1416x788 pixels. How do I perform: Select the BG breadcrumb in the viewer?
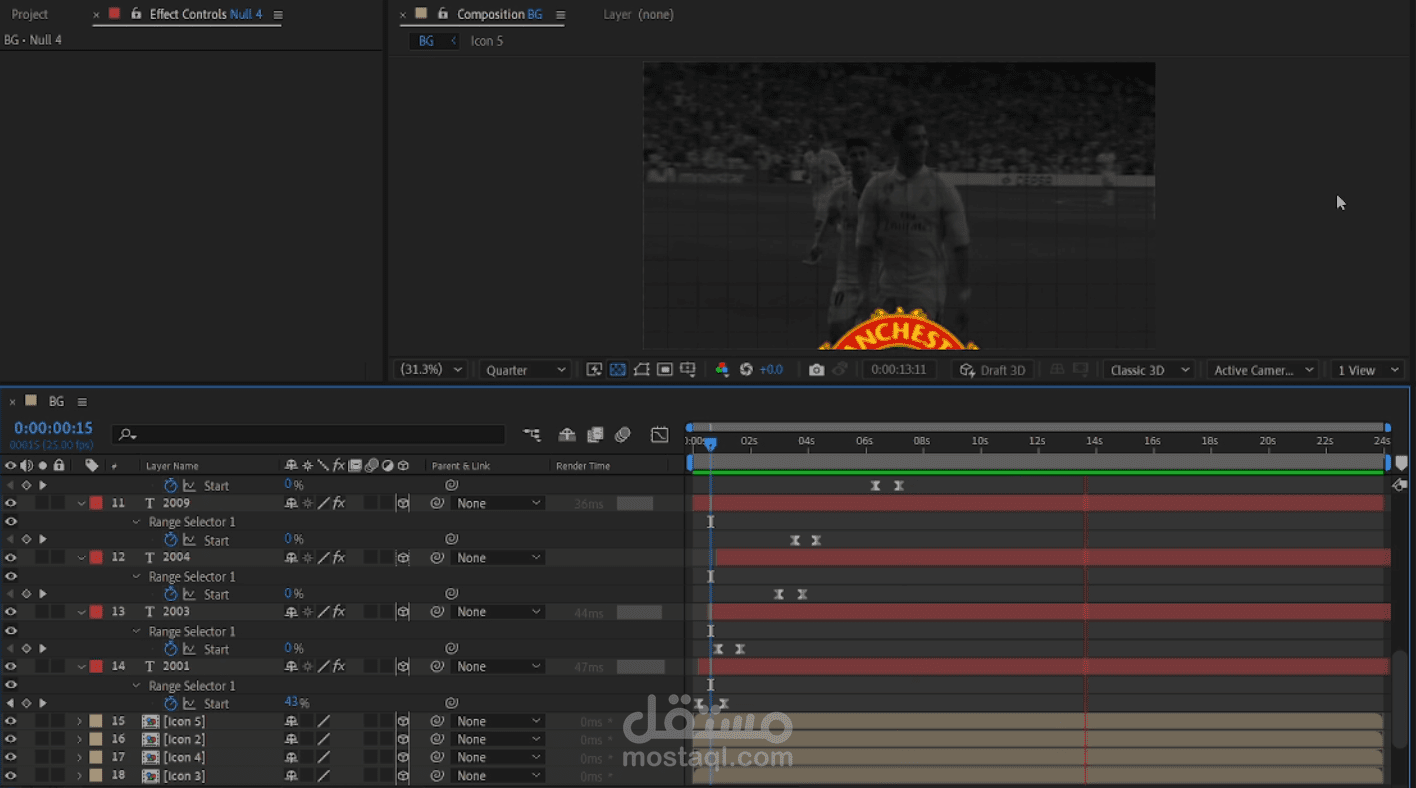pos(426,41)
